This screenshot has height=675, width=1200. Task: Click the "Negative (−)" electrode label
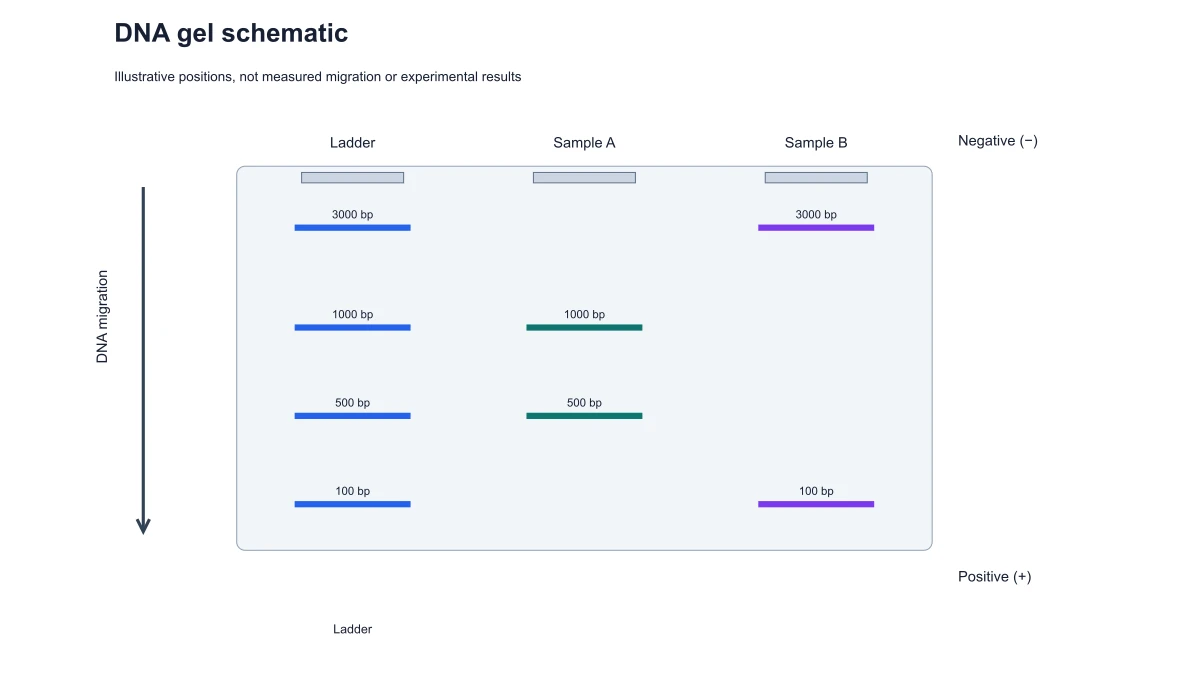(x=998, y=141)
